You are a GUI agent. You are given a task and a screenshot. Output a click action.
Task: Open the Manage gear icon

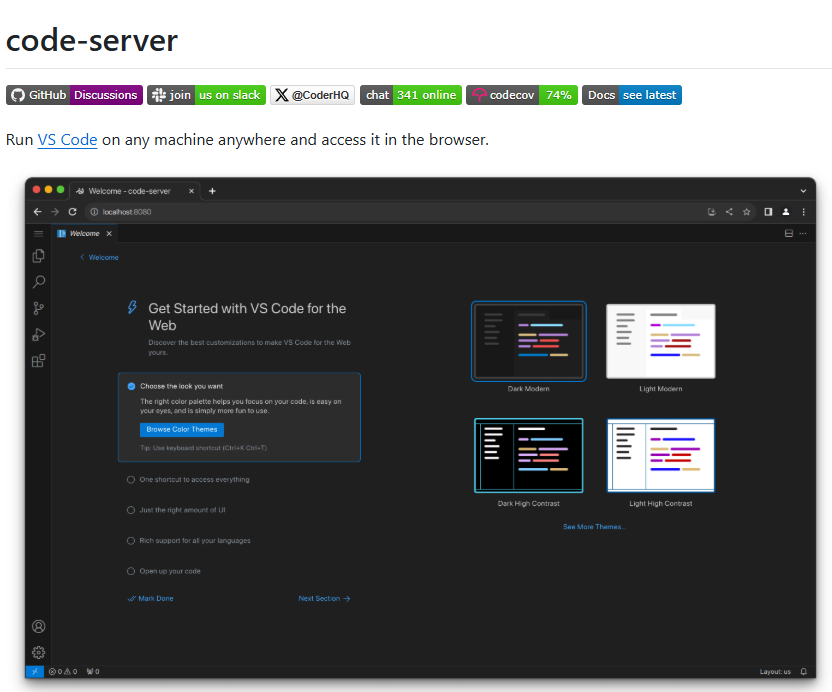39,652
